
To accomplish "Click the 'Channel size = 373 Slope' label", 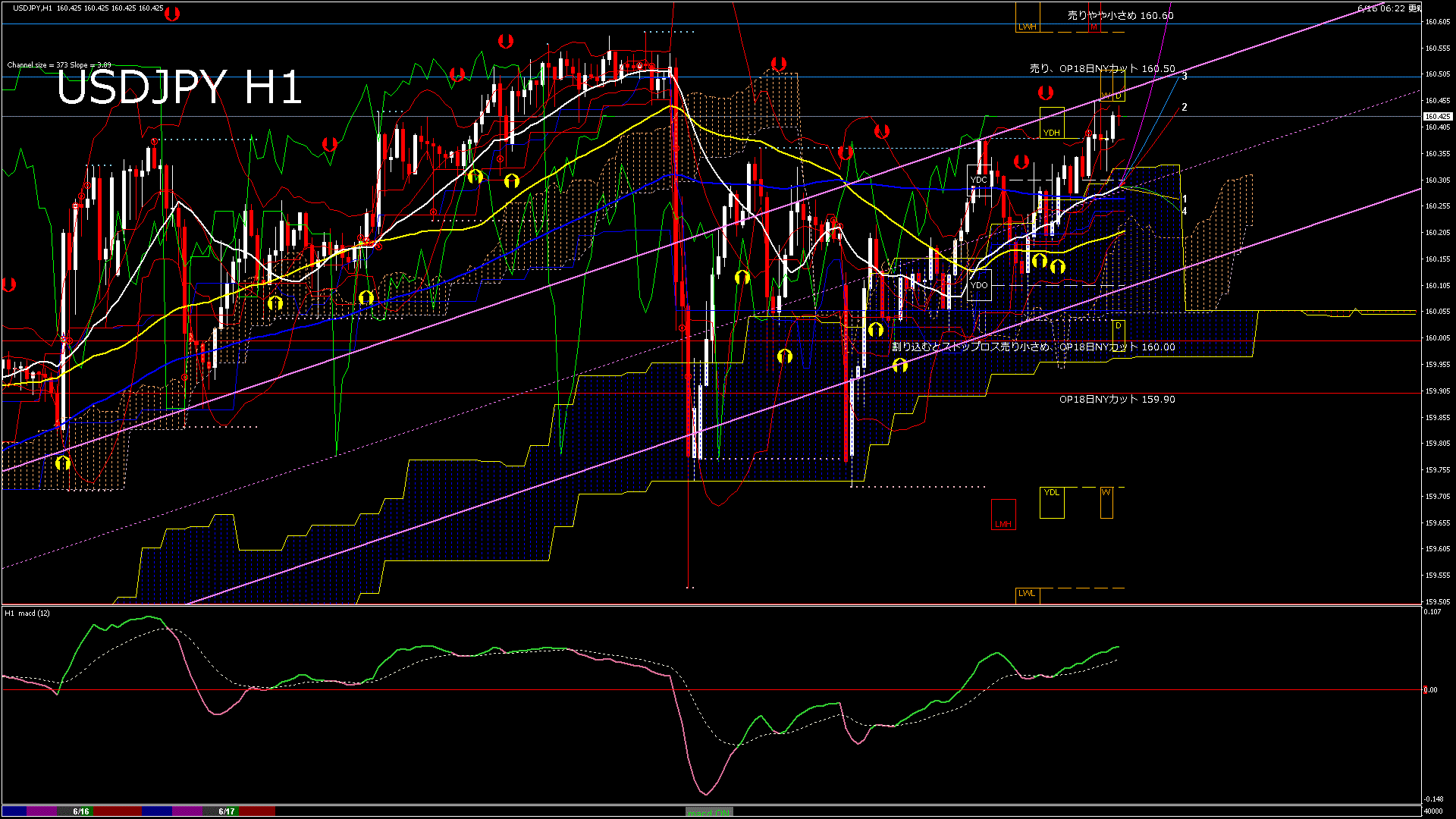I will [59, 65].
